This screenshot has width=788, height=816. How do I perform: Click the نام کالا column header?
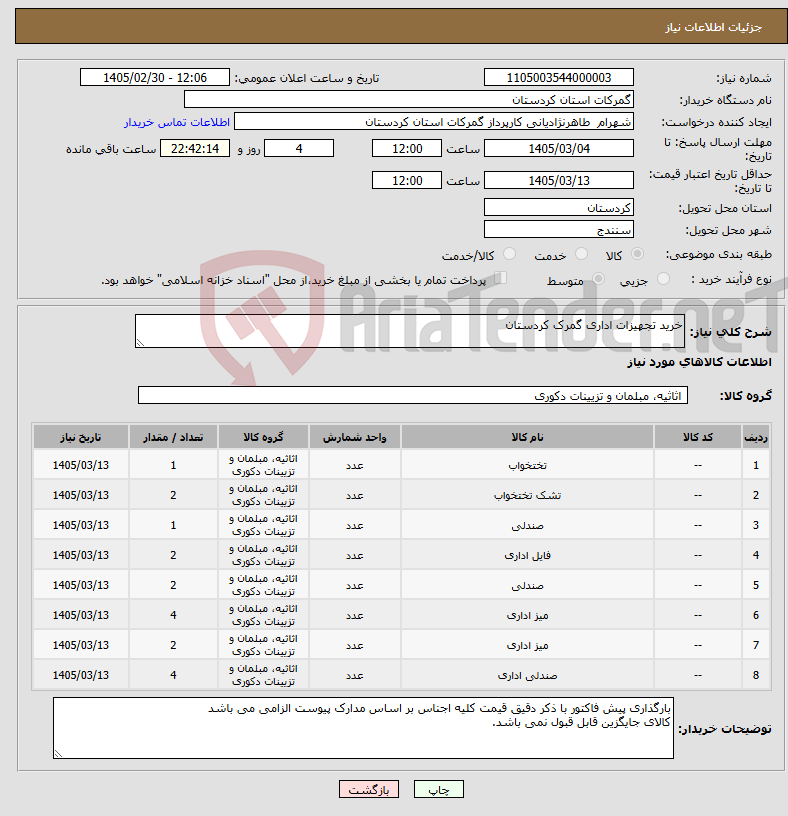[527, 437]
